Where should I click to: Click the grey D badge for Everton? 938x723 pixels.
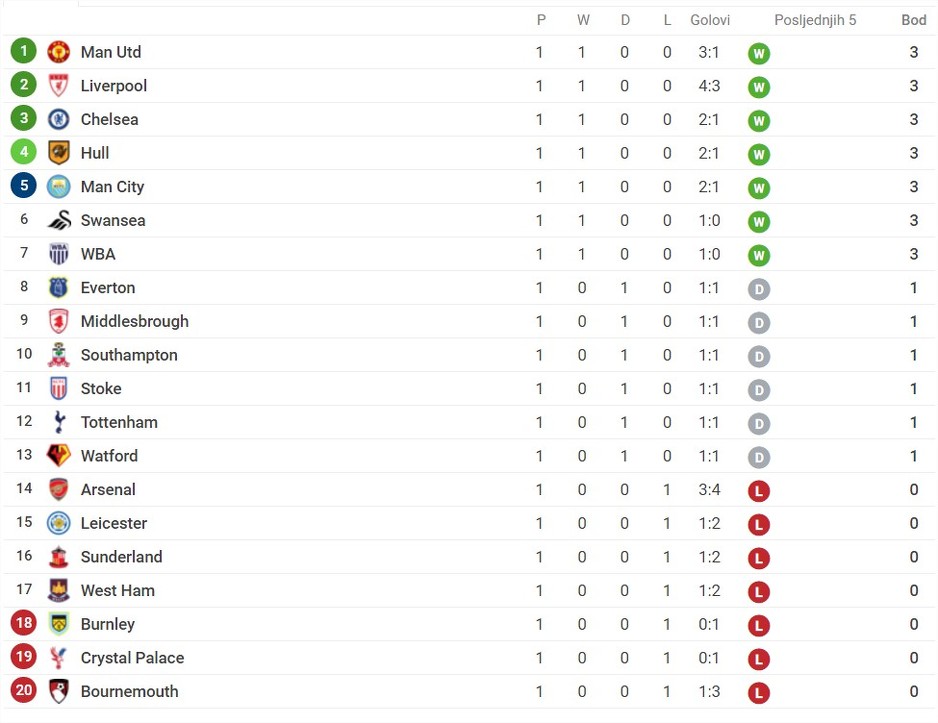pos(759,289)
